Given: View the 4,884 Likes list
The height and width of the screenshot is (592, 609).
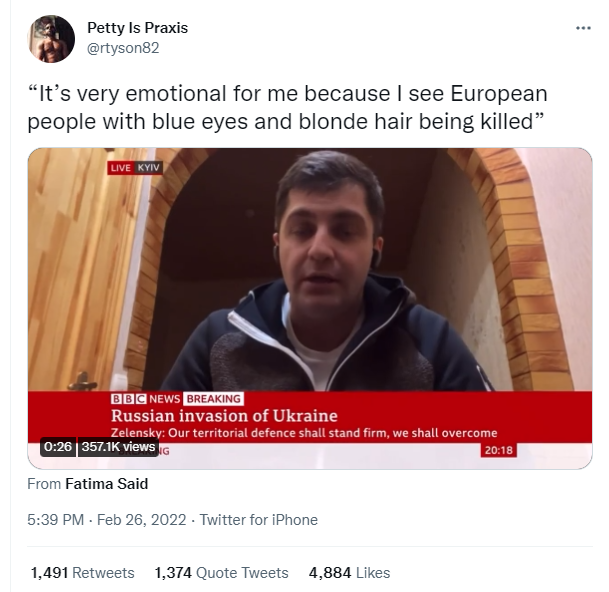Looking at the screenshot, I should [x=349, y=573].
